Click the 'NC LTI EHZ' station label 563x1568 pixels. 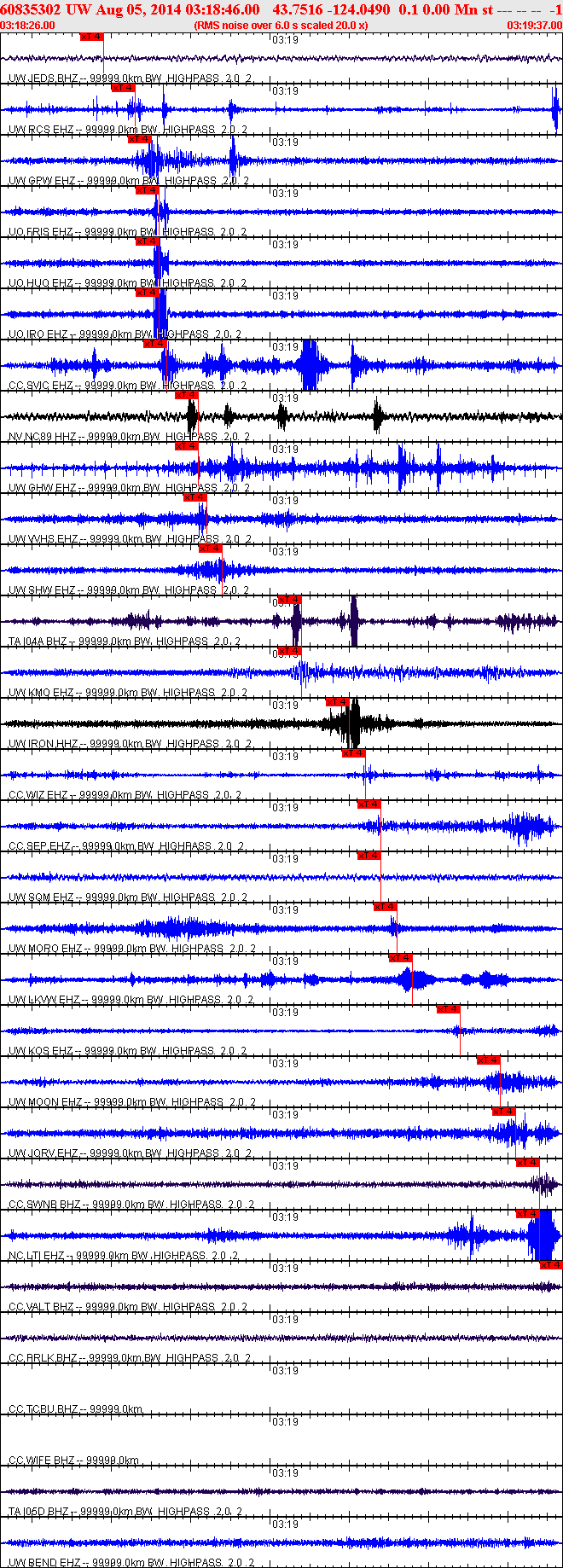click(x=37, y=1256)
